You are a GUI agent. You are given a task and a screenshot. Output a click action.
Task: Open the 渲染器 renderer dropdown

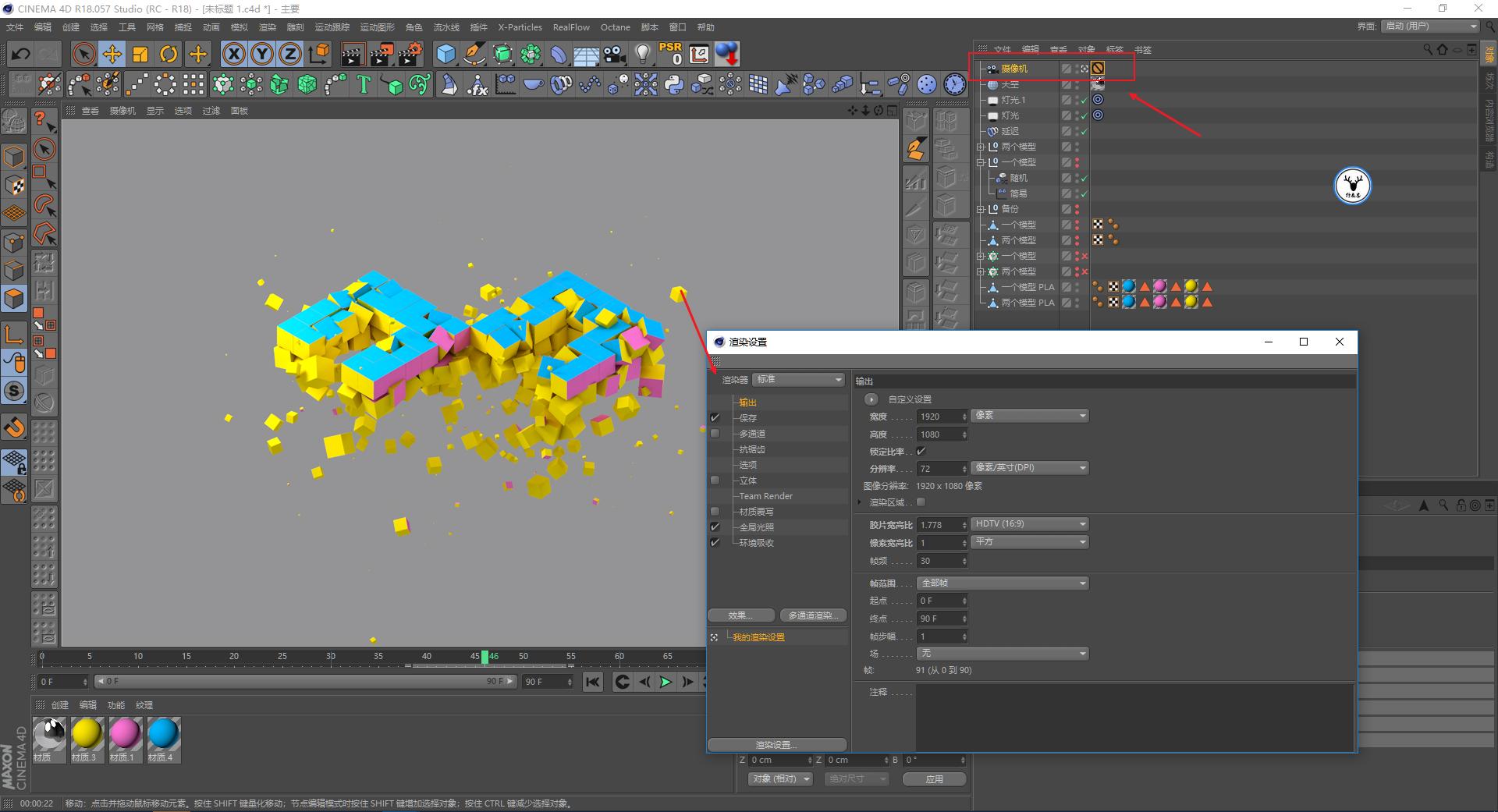pyautogui.click(x=798, y=380)
